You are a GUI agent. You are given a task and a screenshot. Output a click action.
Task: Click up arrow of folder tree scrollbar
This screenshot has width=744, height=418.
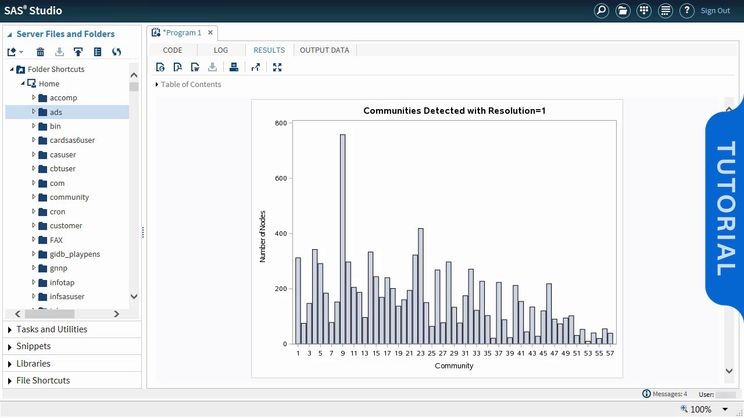coord(134,75)
